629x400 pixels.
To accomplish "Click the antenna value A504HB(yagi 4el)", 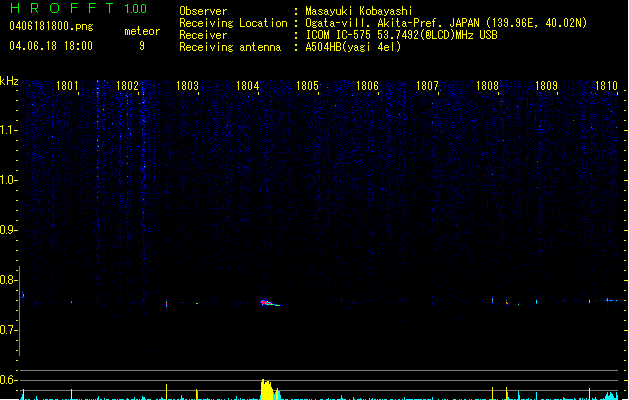I will click(x=353, y=47).
